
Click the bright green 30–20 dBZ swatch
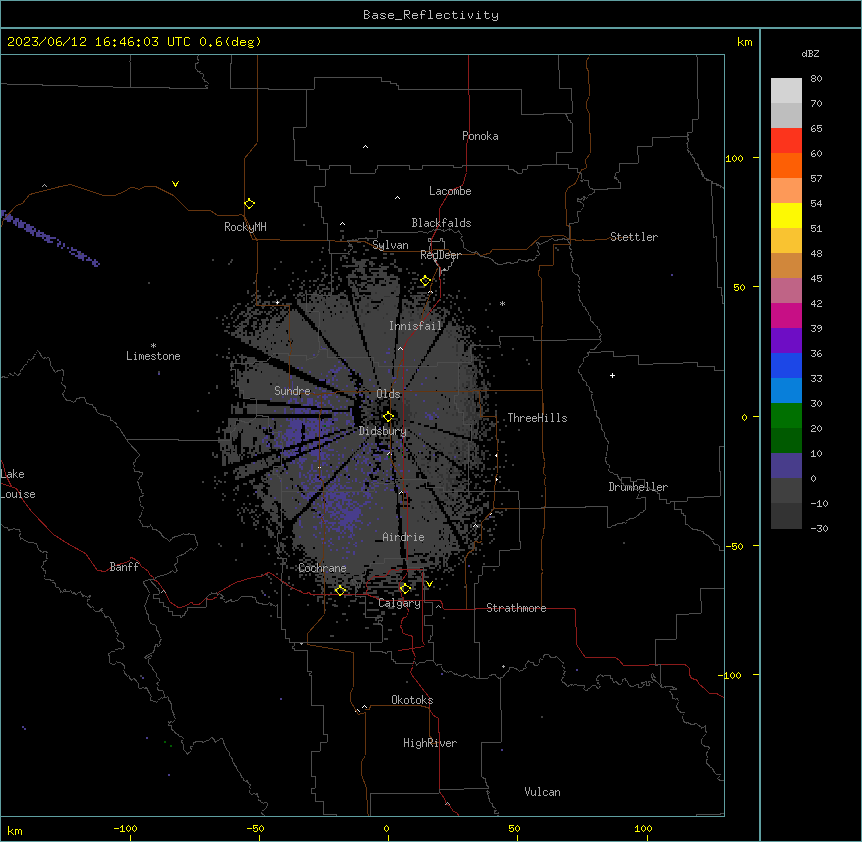pos(786,416)
